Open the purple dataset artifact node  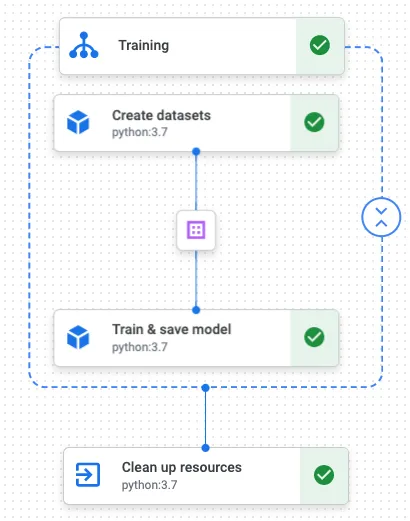coord(196,230)
